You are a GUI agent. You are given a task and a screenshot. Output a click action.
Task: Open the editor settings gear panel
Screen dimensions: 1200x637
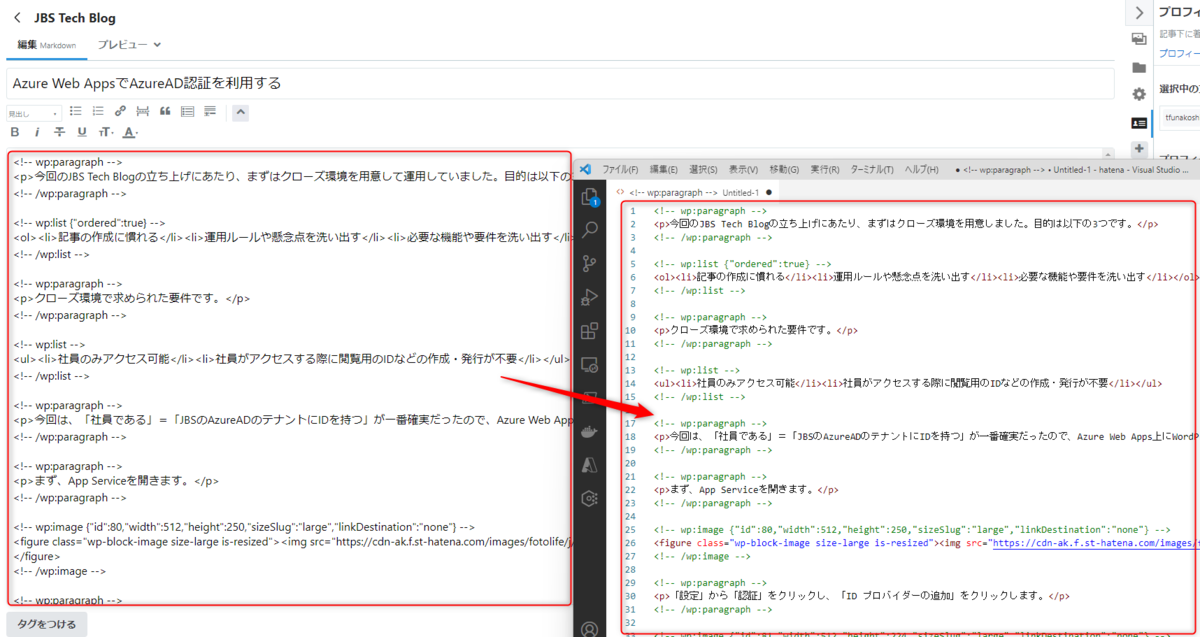pyautogui.click(x=1139, y=94)
